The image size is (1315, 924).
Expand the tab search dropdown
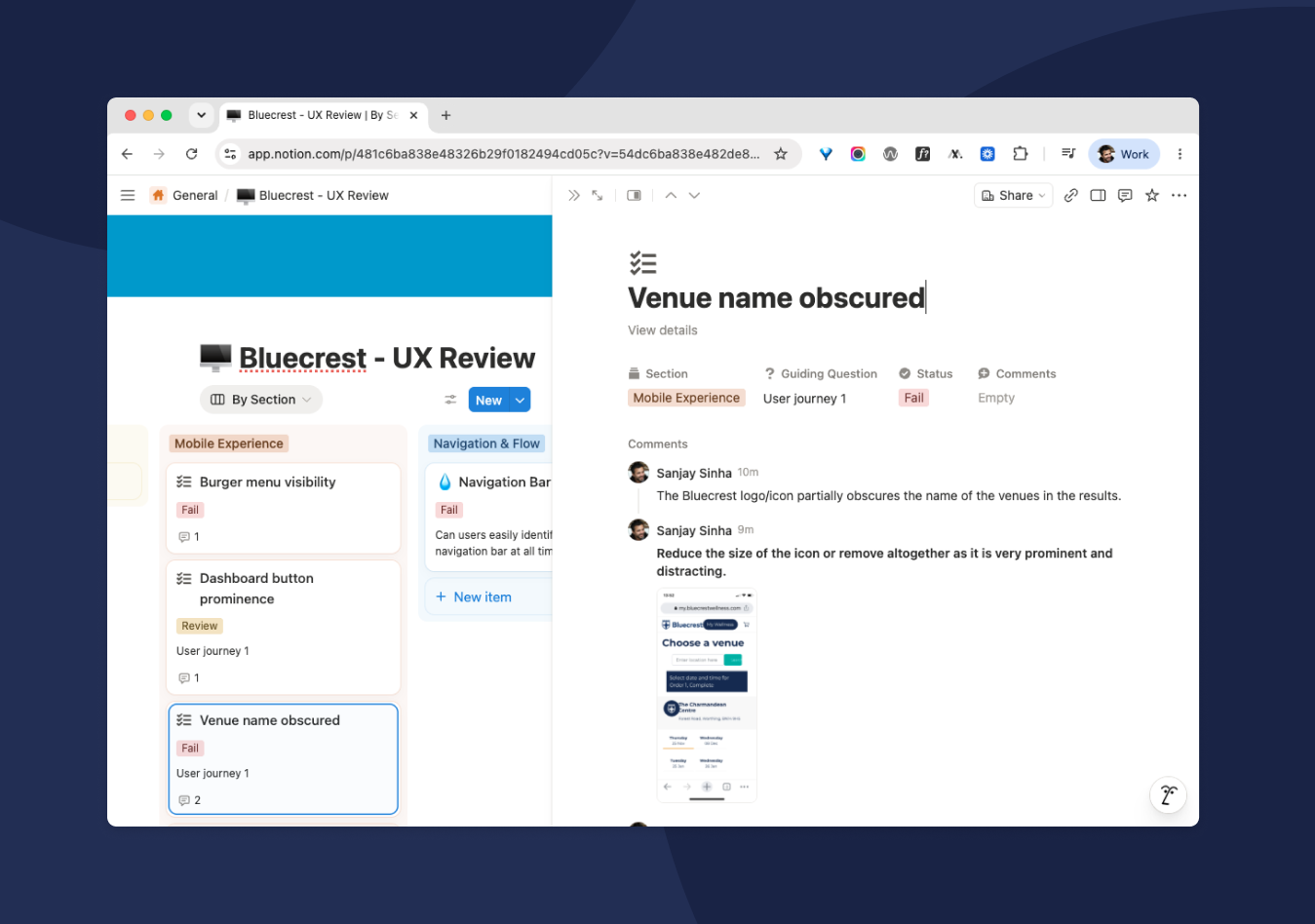pyautogui.click(x=201, y=115)
